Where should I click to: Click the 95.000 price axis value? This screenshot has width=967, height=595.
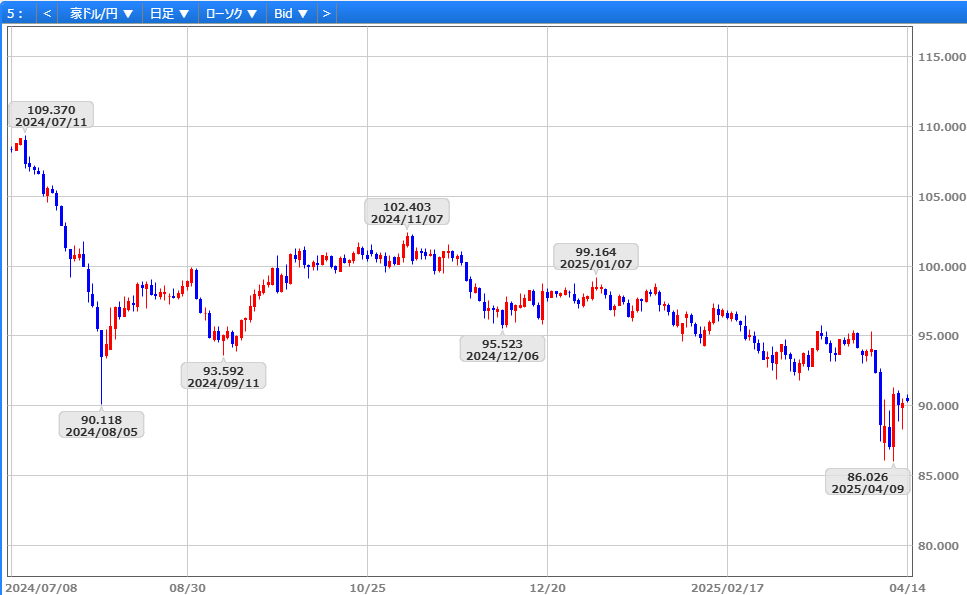(937, 336)
